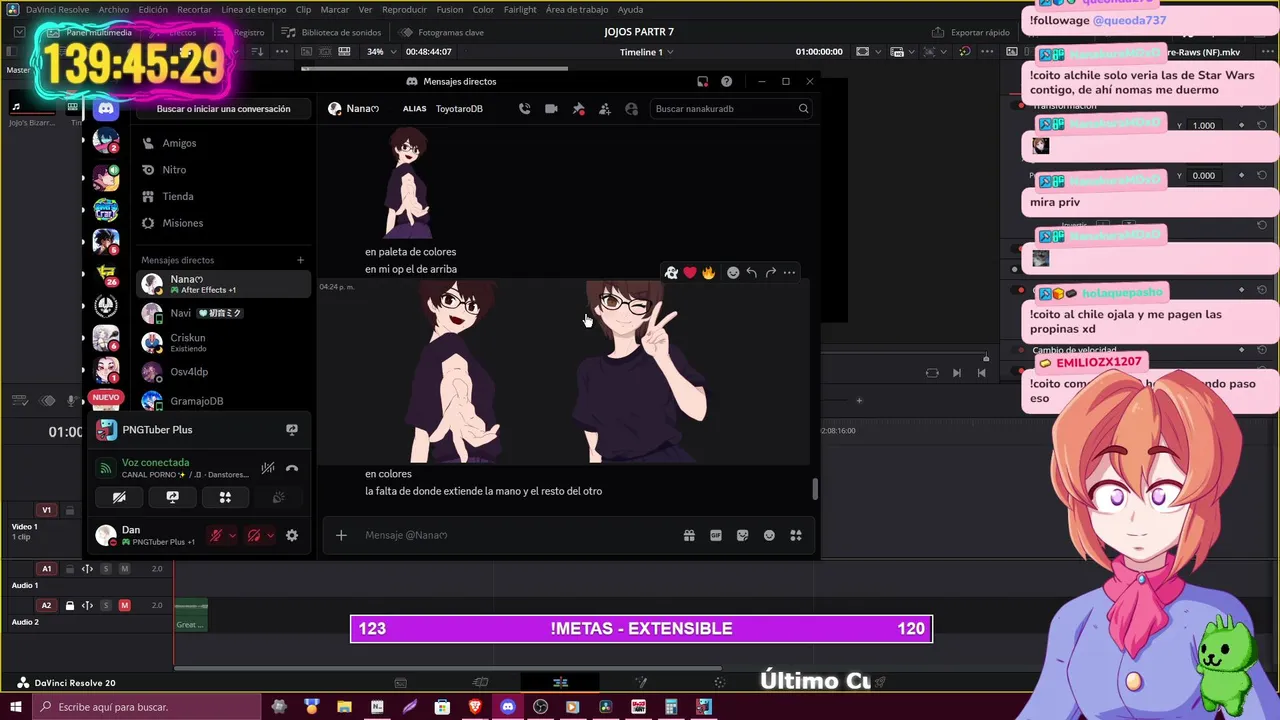Viewport: 1280px width, 720px height.
Task: Open Fotogramas clave panel
Action: pyautogui.click(x=442, y=32)
